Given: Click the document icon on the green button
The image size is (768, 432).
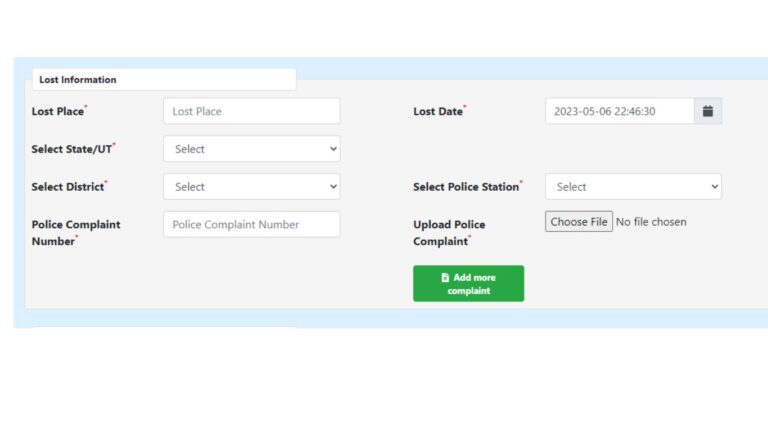Looking at the screenshot, I should coord(445,277).
